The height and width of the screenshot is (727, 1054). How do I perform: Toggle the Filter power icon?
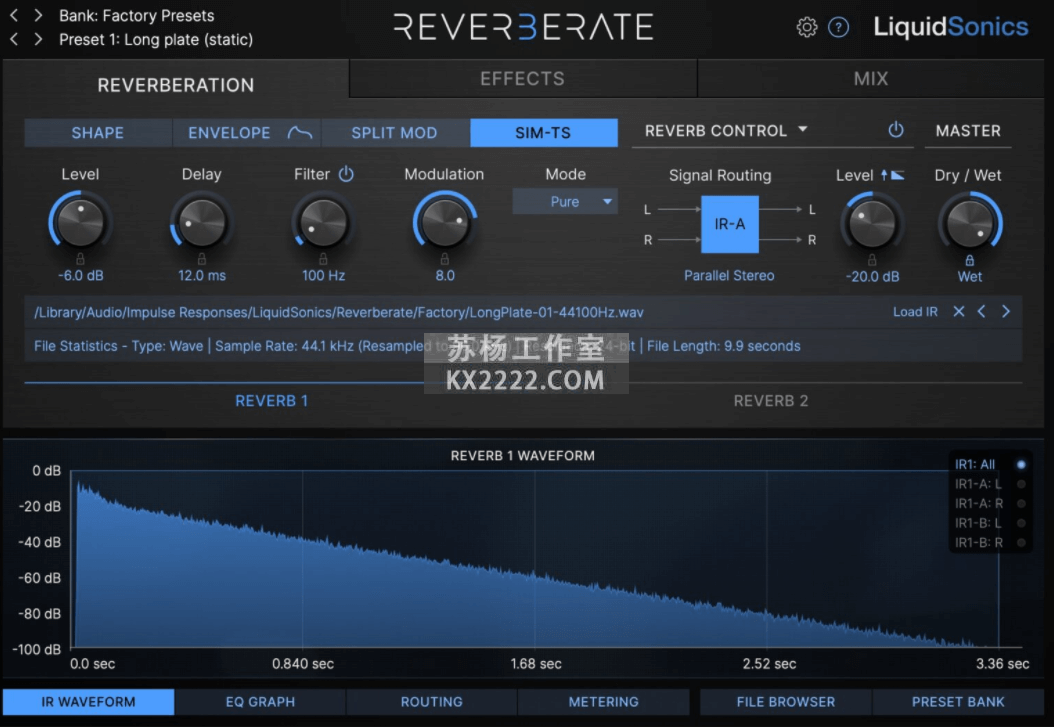[x=346, y=174]
